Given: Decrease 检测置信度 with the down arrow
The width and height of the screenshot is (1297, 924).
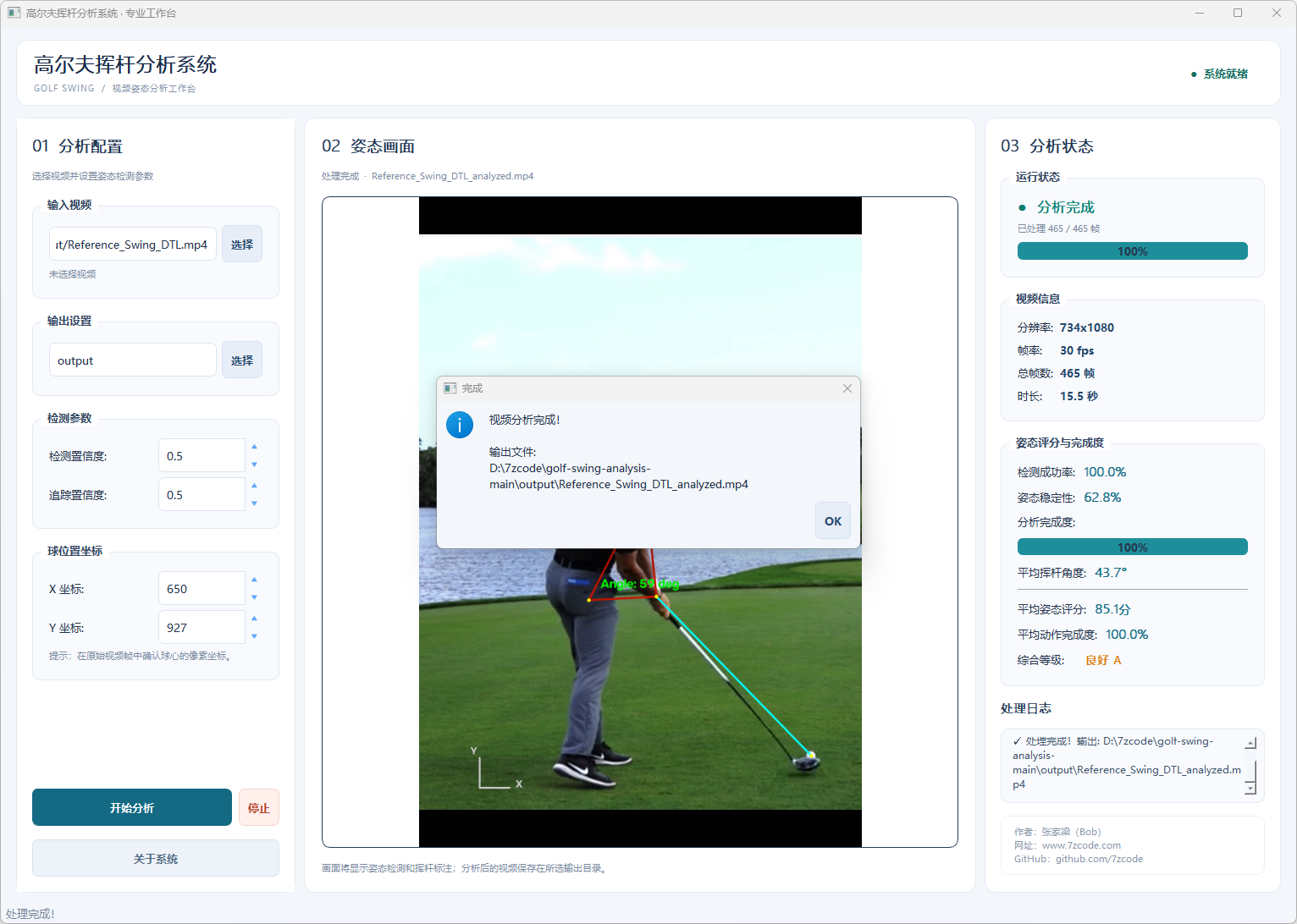Looking at the screenshot, I should click(254, 465).
